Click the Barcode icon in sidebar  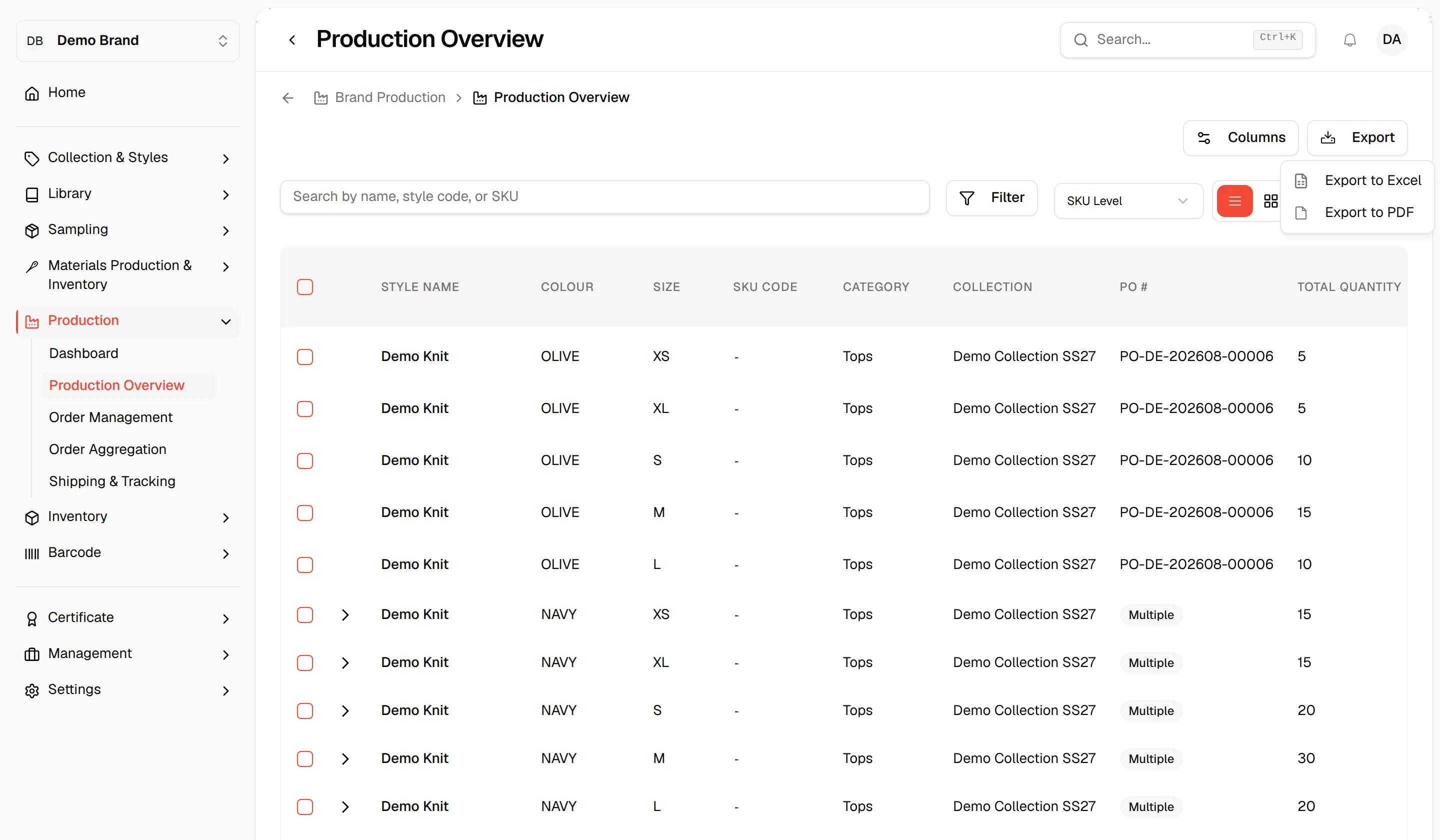pos(32,553)
